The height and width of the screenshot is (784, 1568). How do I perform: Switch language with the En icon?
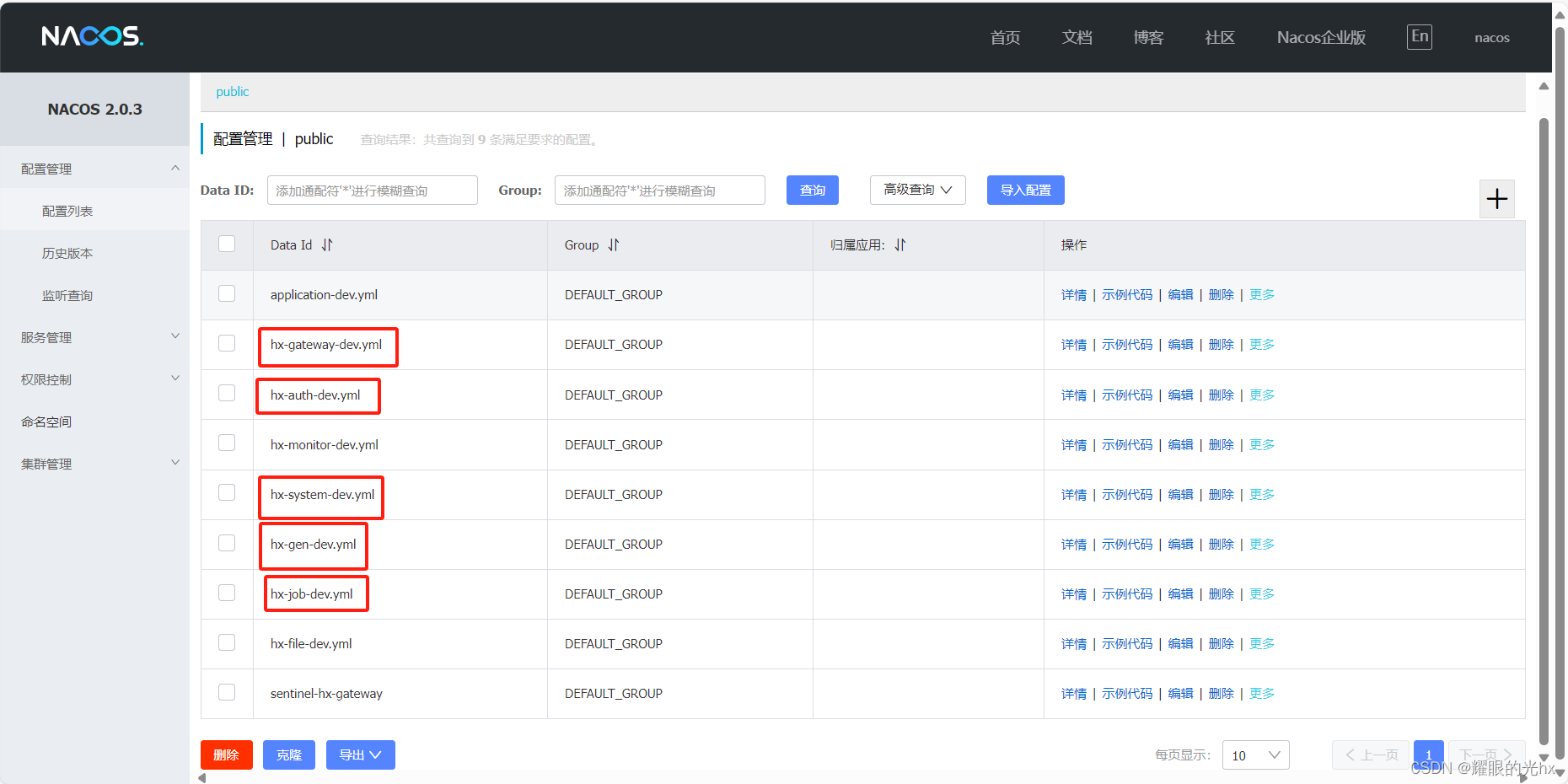pos(1420,36)
